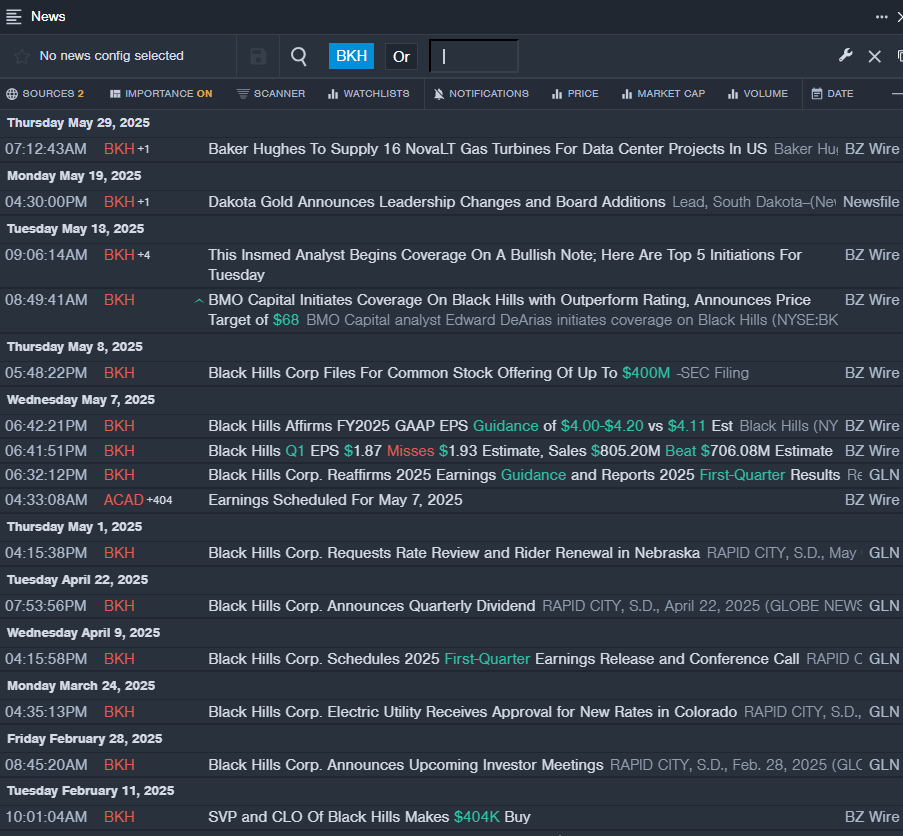Toggle the Importance ON filter
903x836 pixels.
coord(161,94)
